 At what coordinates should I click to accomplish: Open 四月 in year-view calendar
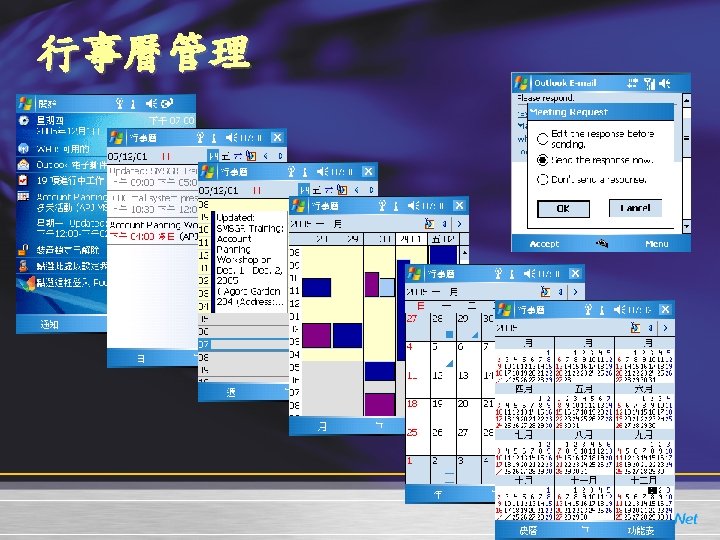[524, 389]
